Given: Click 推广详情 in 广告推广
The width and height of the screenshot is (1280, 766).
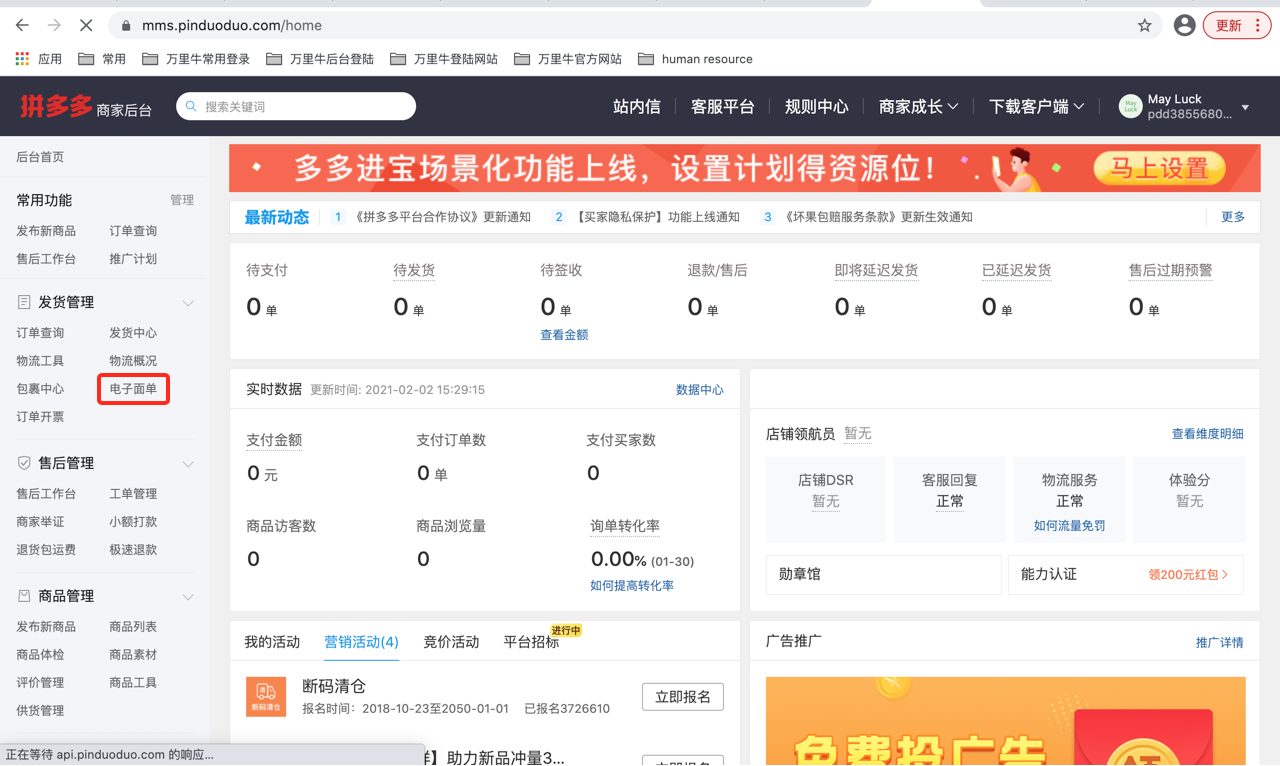Looking at the screenshot, I should [x=1220, y=643].
